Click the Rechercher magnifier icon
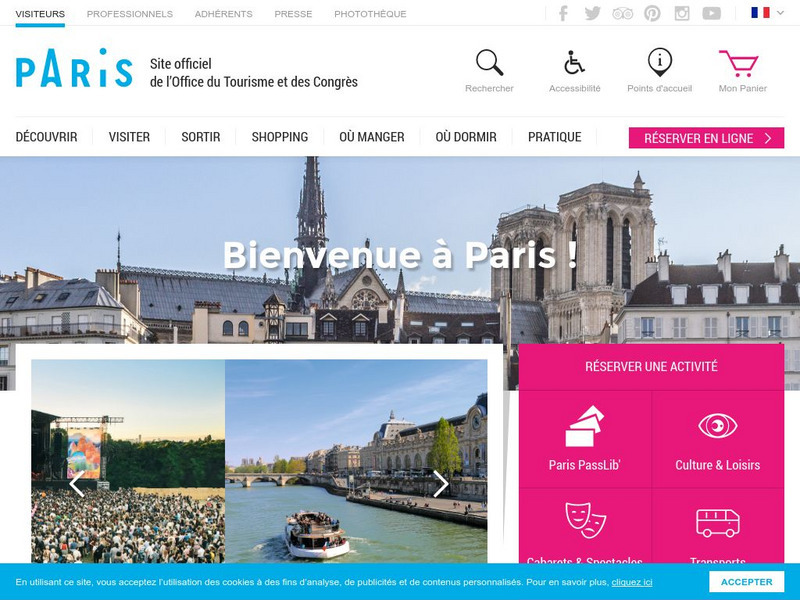The image size is (800, 600). [489, 62]
